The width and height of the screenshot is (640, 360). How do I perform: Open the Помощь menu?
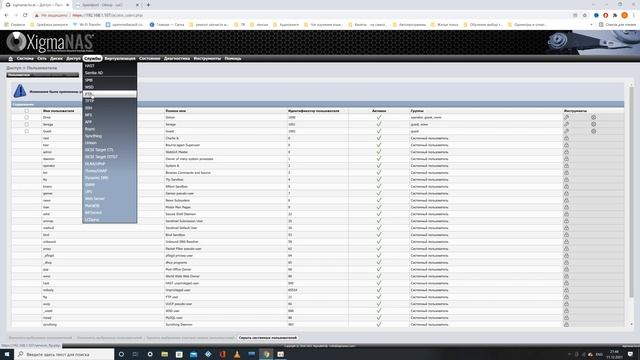233,58
